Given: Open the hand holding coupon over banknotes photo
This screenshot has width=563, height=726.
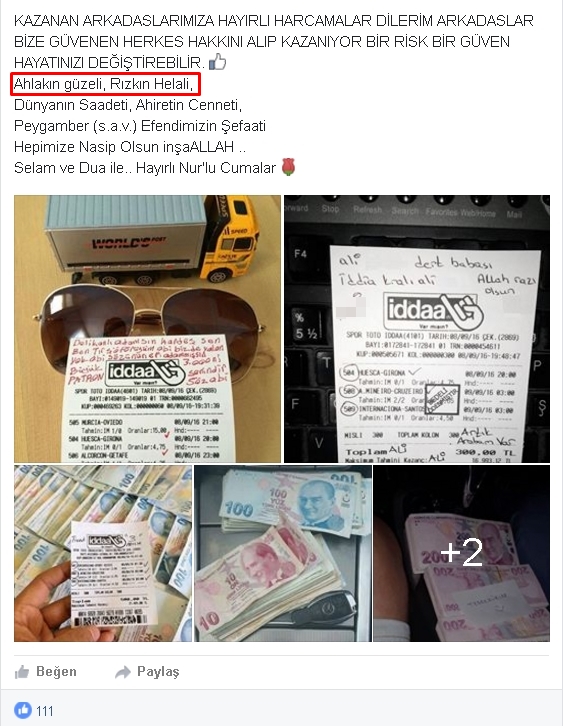Looking at the screenshot, I should (103, 553).
